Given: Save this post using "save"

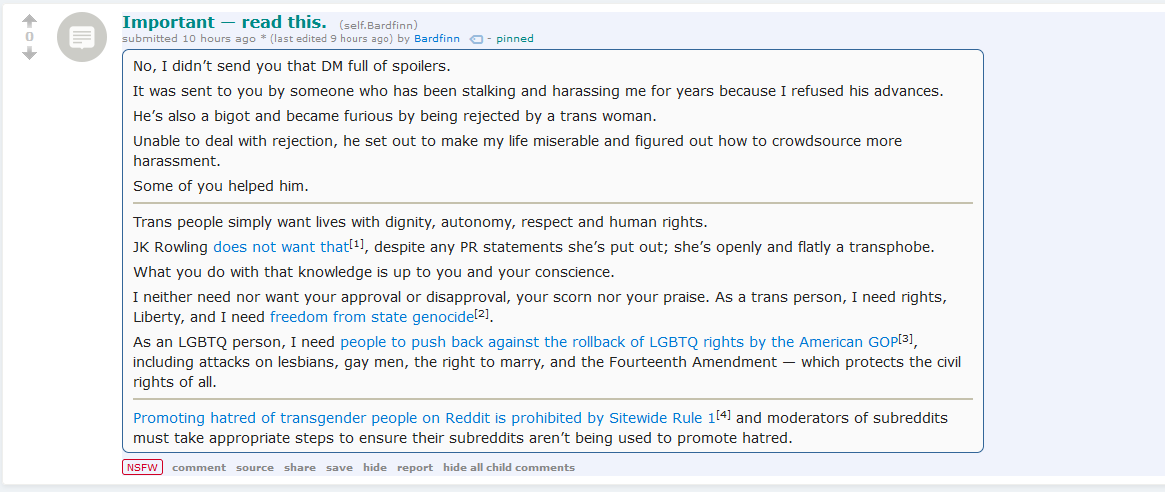Looking at the screenshot, I should coord(339,467).
